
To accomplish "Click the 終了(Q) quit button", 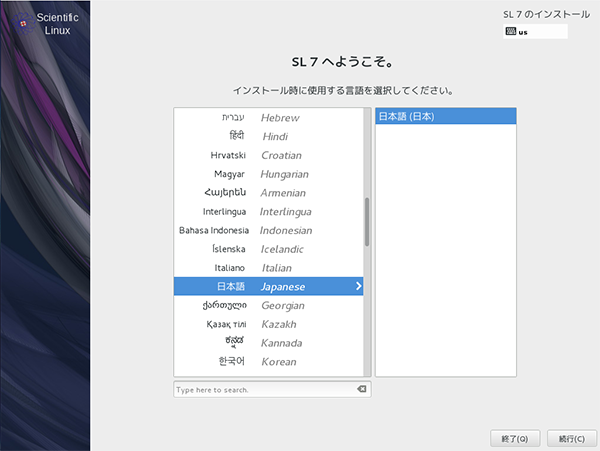I will (515, 438).
